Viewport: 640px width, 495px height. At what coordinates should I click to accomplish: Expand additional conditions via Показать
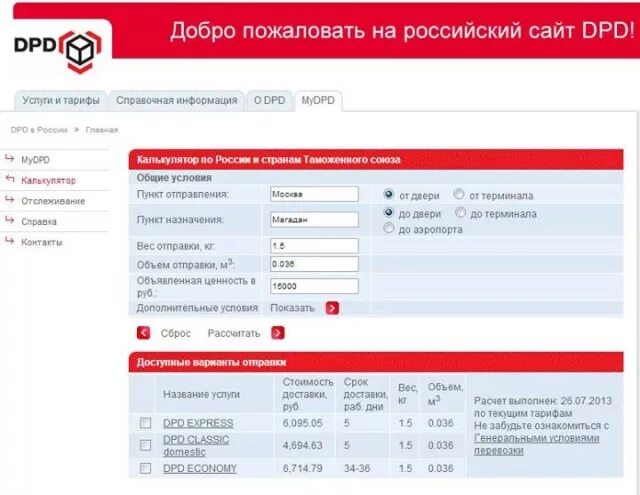(x=292, y=308)
